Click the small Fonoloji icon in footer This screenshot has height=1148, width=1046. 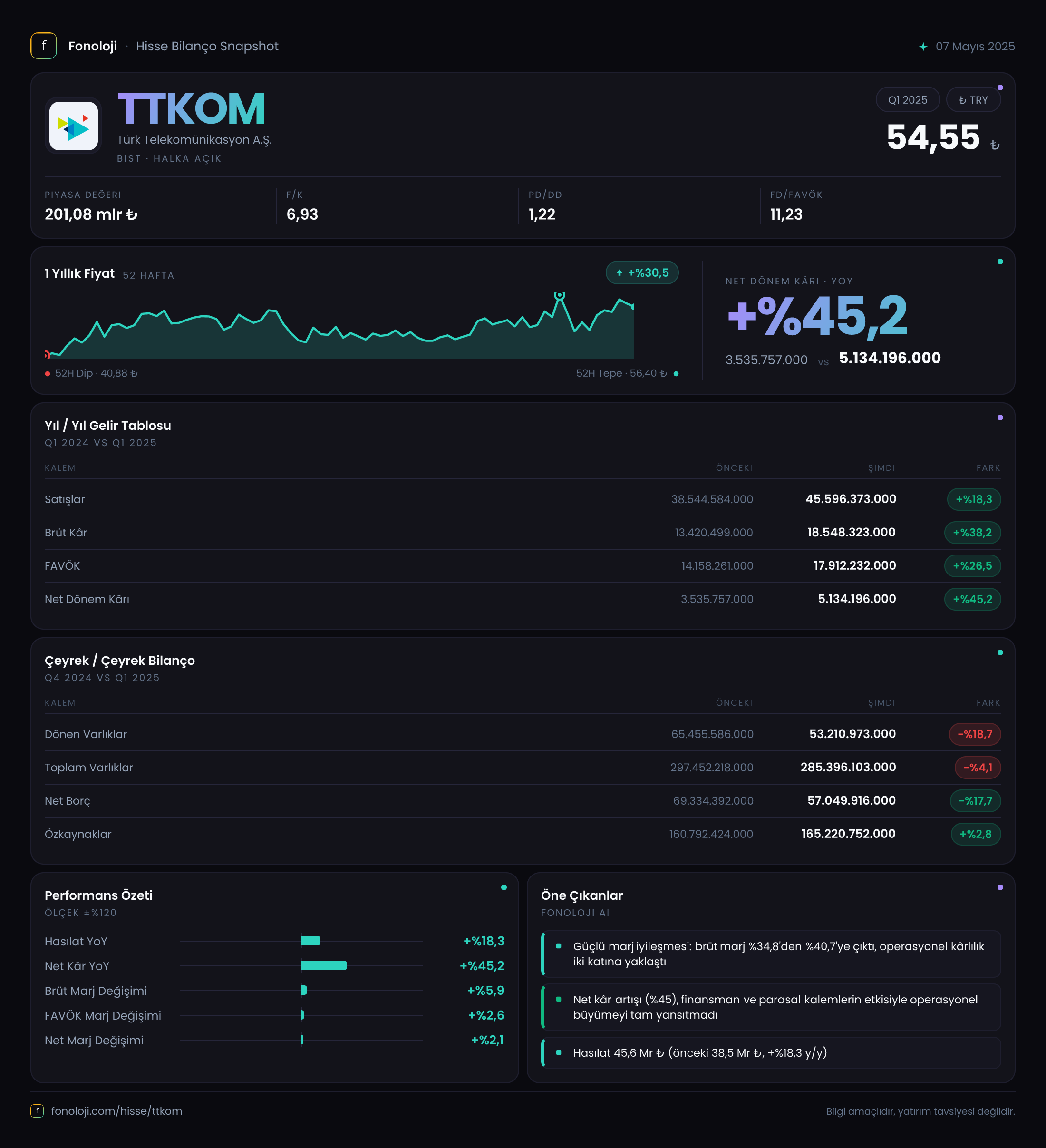(37, 1110)
